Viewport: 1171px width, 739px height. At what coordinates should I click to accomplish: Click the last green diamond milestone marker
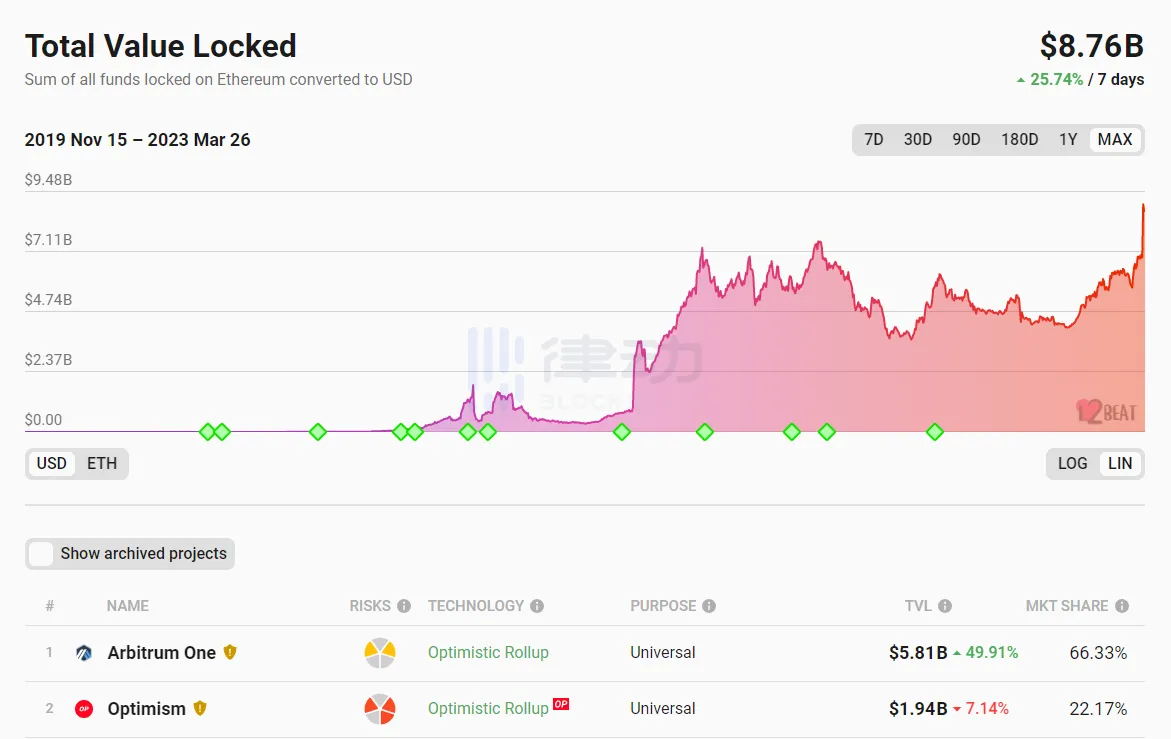tap(935, 432)
